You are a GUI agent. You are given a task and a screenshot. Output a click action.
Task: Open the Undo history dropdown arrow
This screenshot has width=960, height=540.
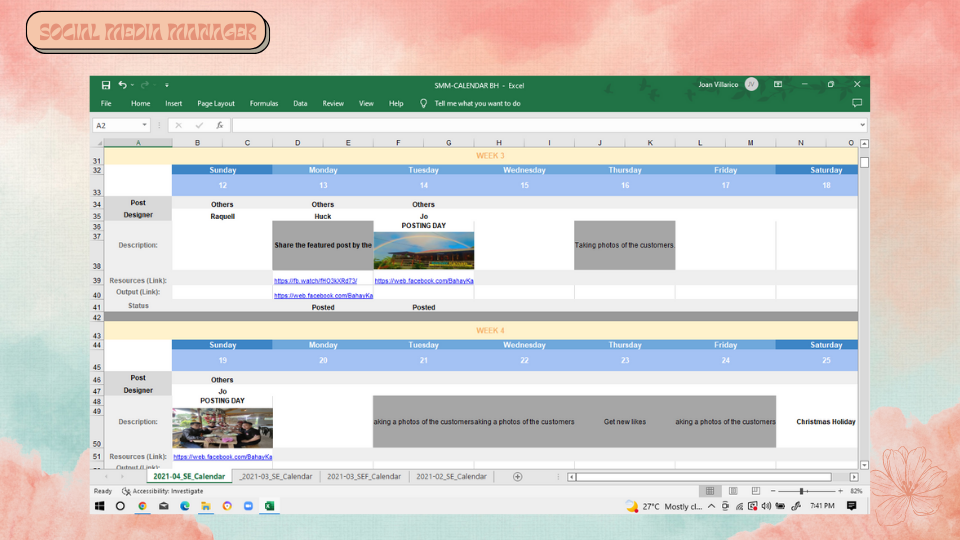[x=132, y=85]
